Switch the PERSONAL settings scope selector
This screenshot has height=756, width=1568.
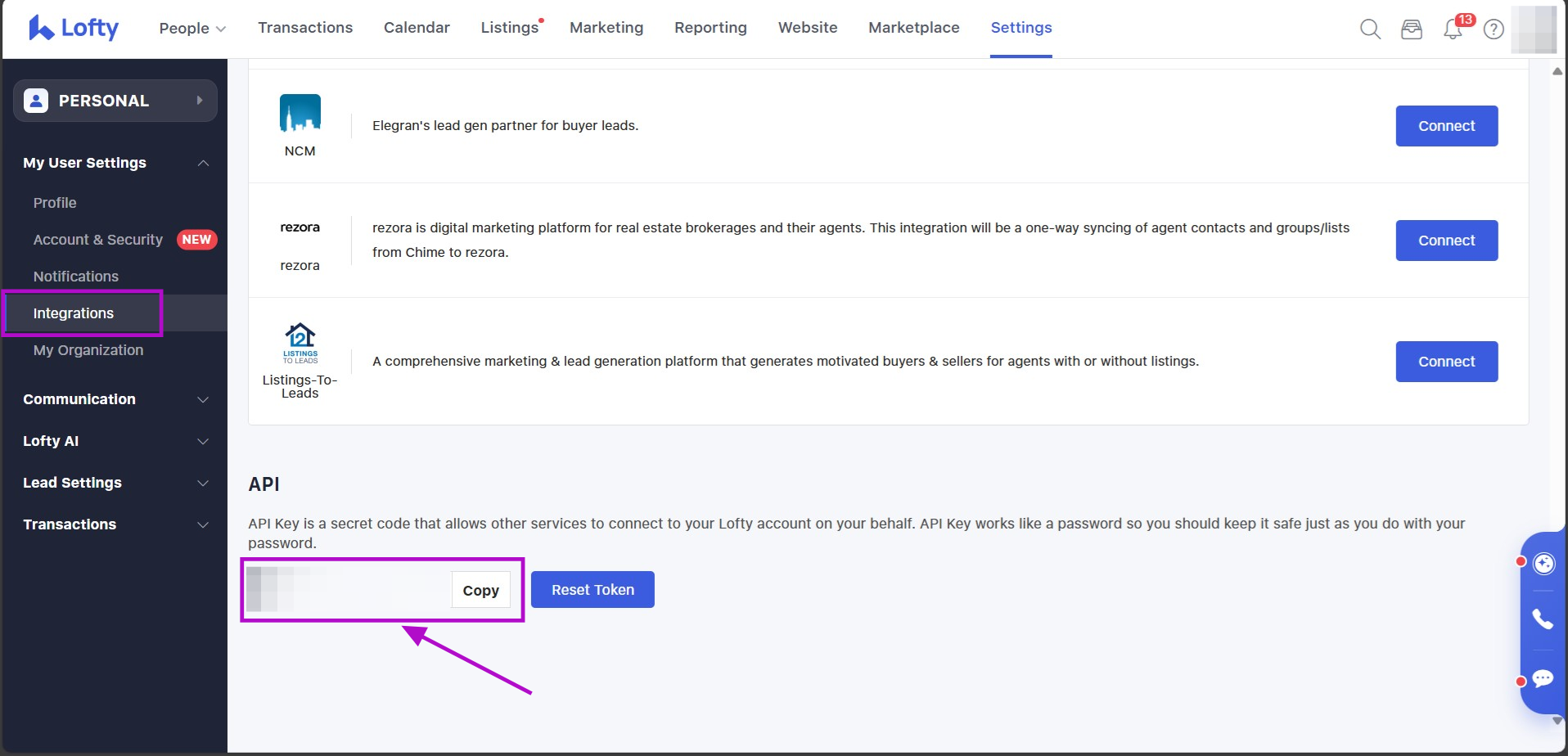pyautogui.click(x=115, y=101)
